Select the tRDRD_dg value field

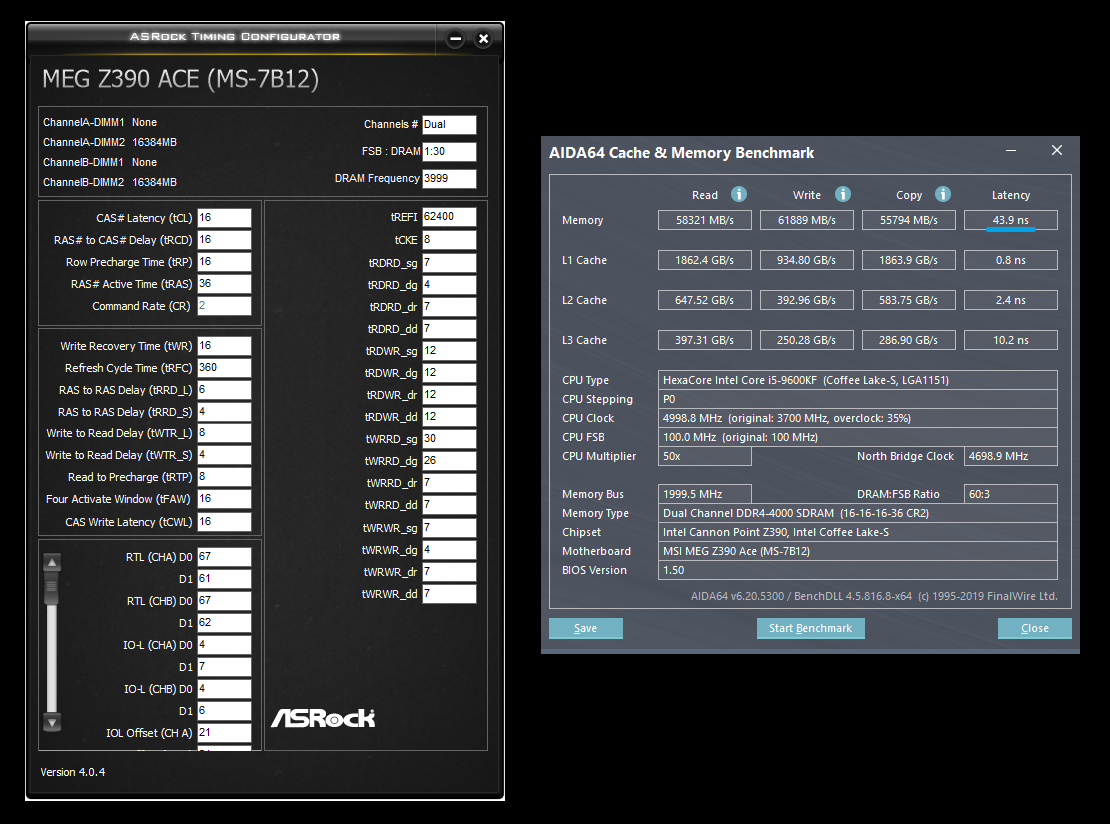(x=449, y=285)
